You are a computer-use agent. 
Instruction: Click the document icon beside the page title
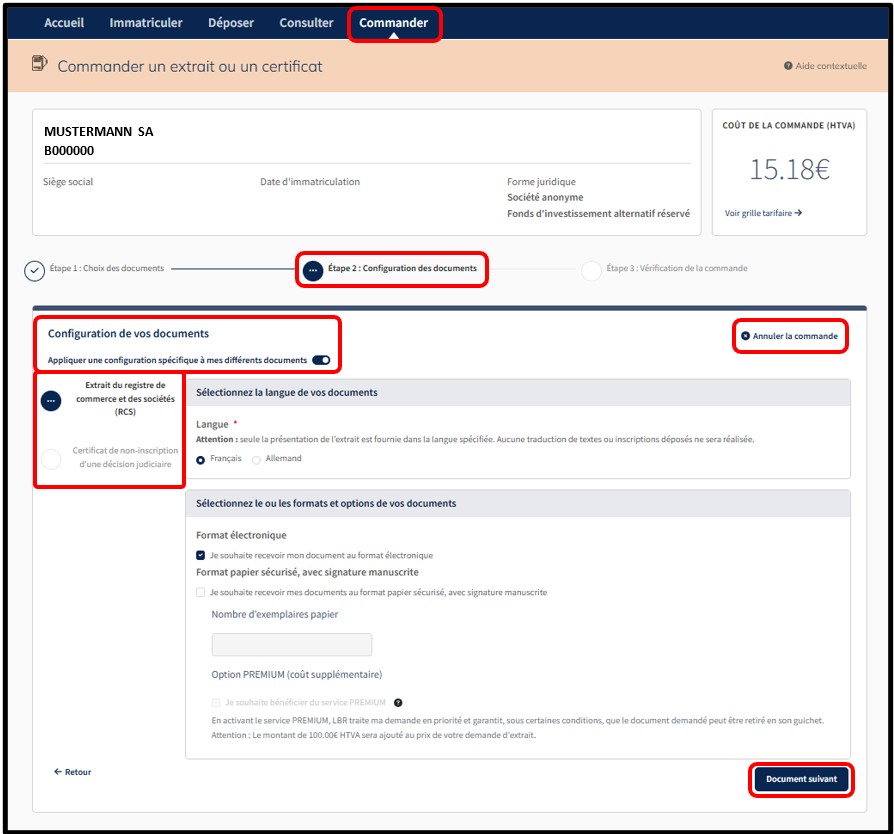(x=39, y=66)
